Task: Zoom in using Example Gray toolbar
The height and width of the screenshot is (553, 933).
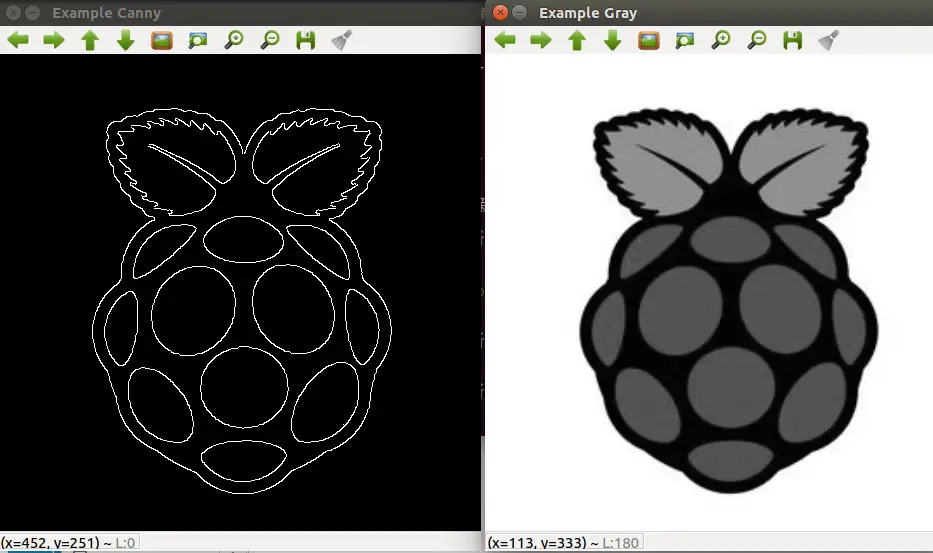Action: pos(721,40)
